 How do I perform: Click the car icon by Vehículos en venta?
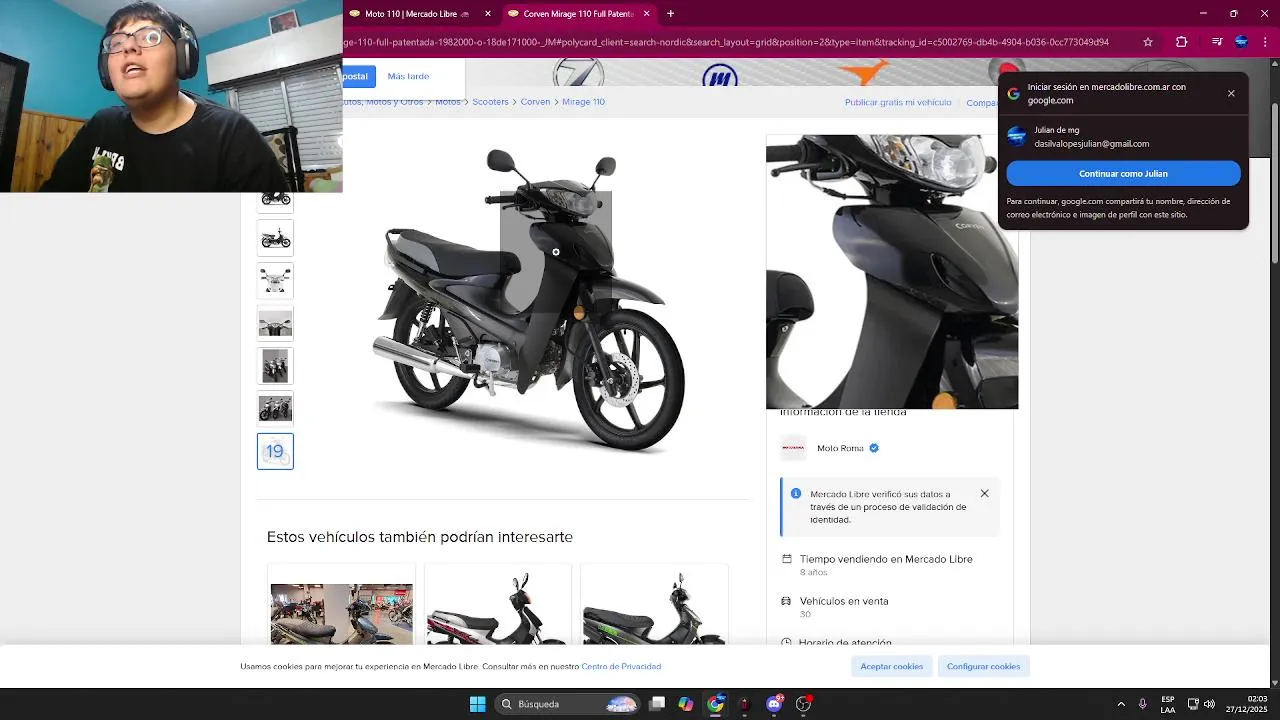pos(787,601)
